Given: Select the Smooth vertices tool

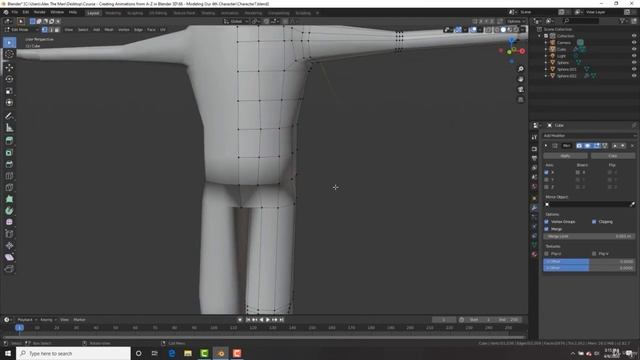Looking at the screenshot, I should [9, 222].
